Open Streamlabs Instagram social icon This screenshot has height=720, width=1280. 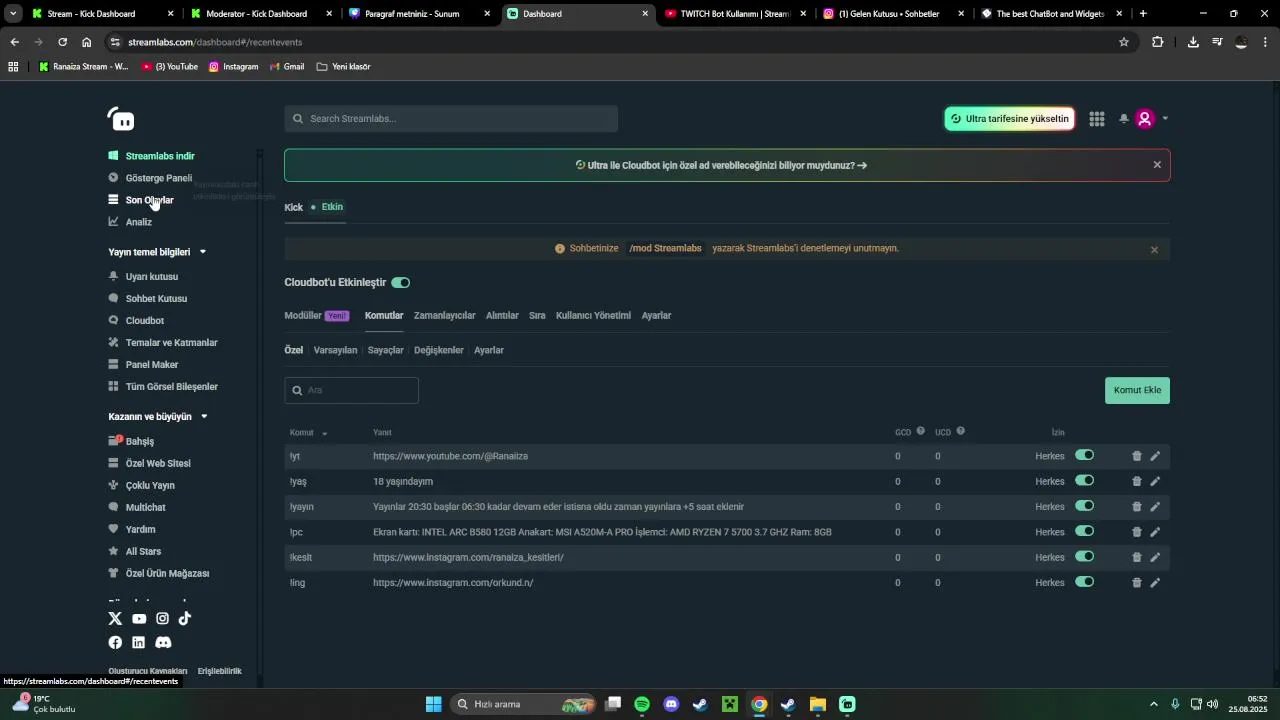162,618
